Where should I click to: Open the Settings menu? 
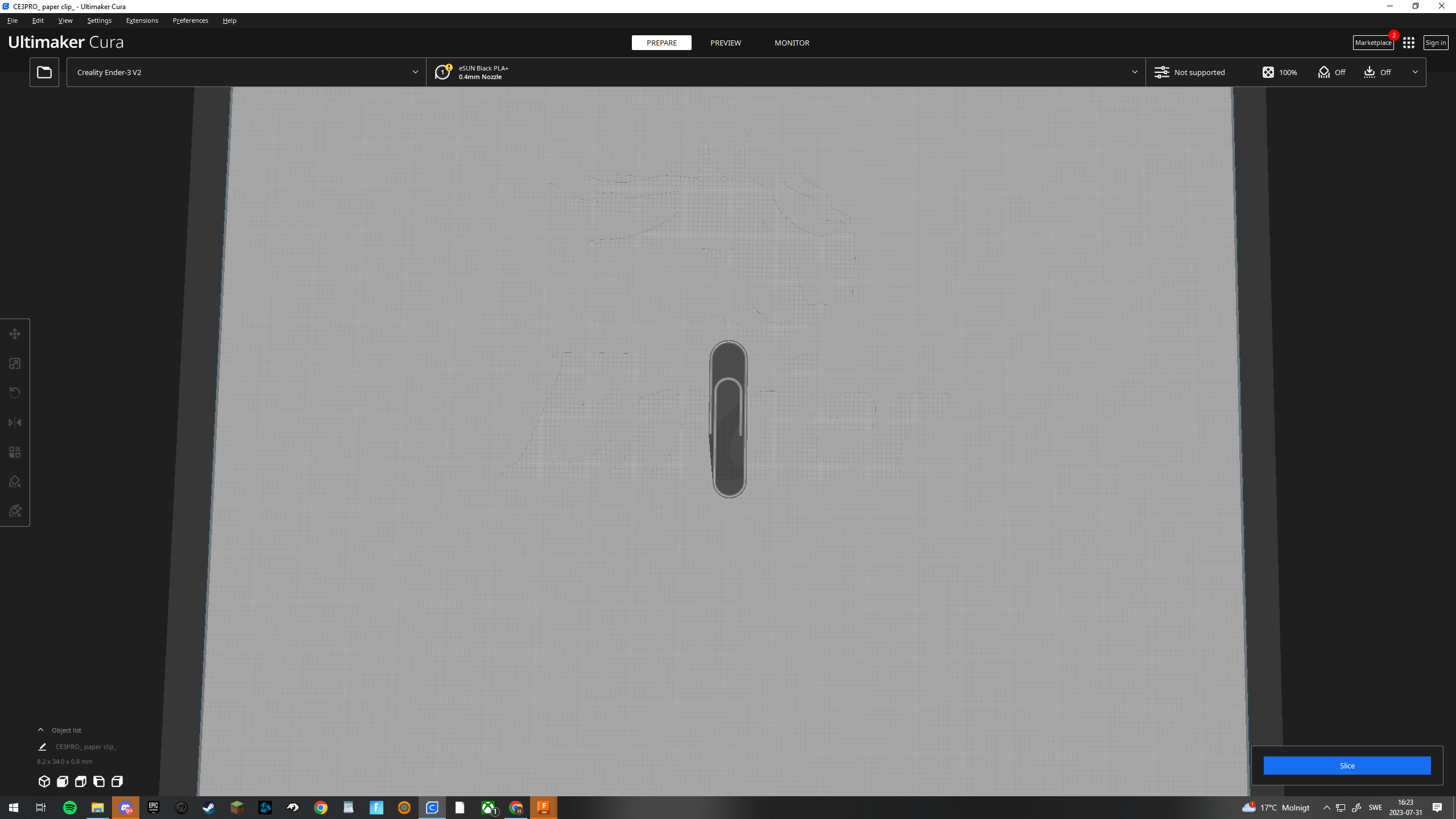click(x=100, y=20)
